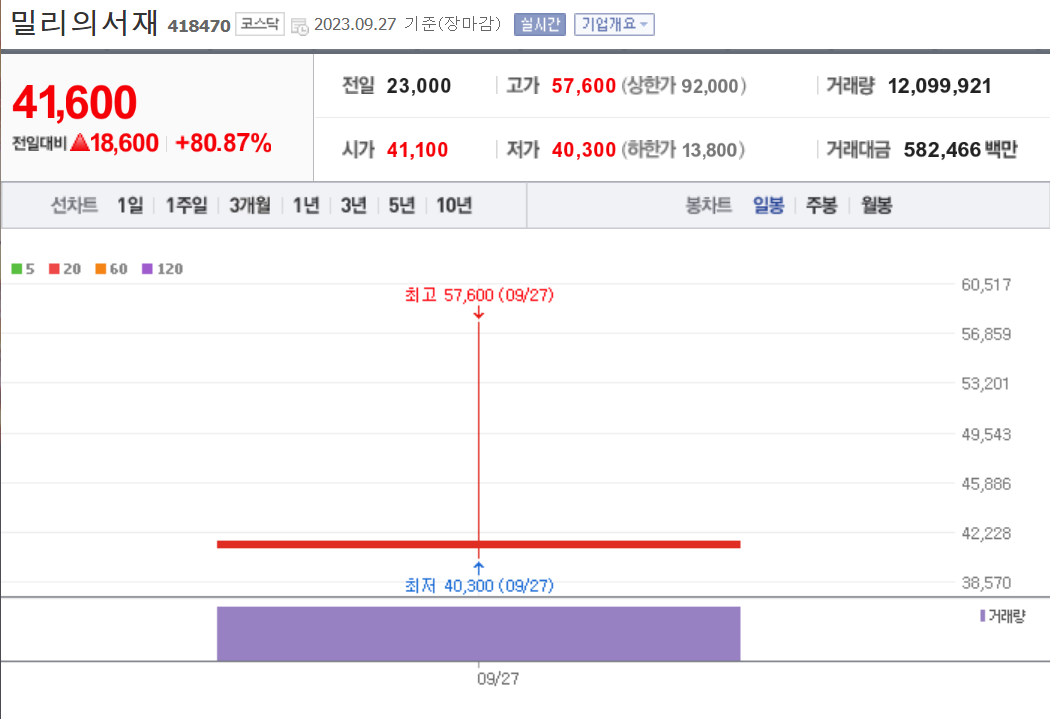This screenshot has height=719, width=1050.
Task: Select the 5년 line chart tab
Action: [x=402, y=205]
